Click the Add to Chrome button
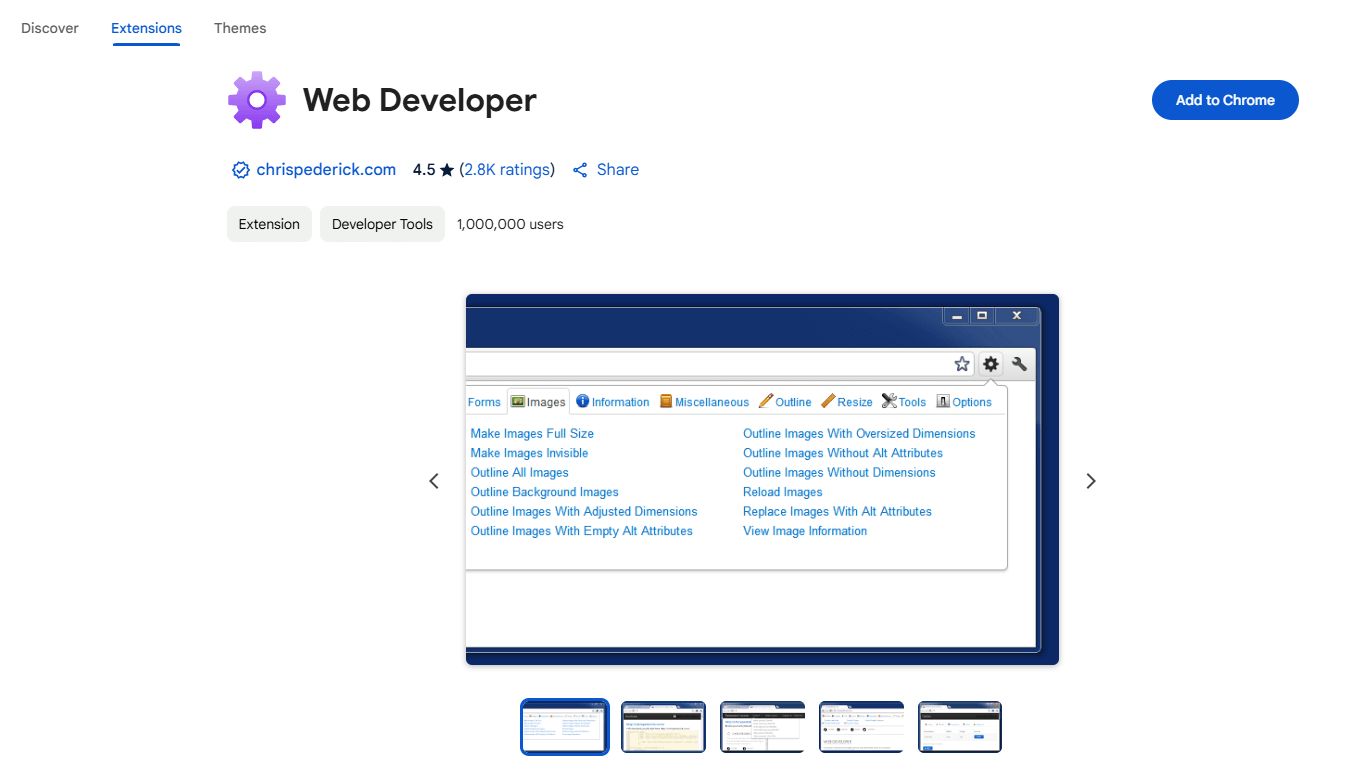Screen dimensions: 1351x767 (x=1224, y=100)
